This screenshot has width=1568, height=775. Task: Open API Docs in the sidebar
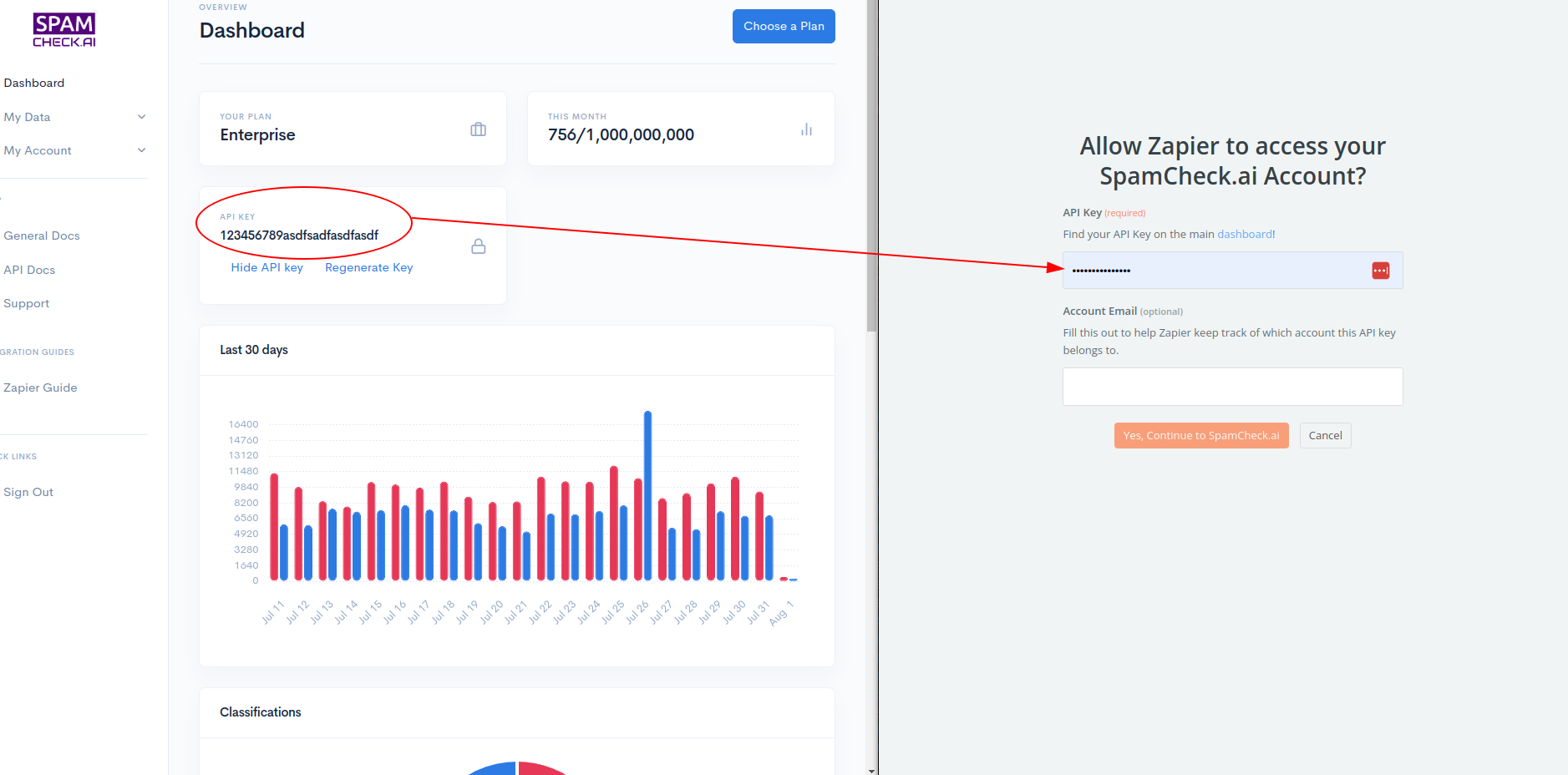pyautogui.click(x=29, y=270)
